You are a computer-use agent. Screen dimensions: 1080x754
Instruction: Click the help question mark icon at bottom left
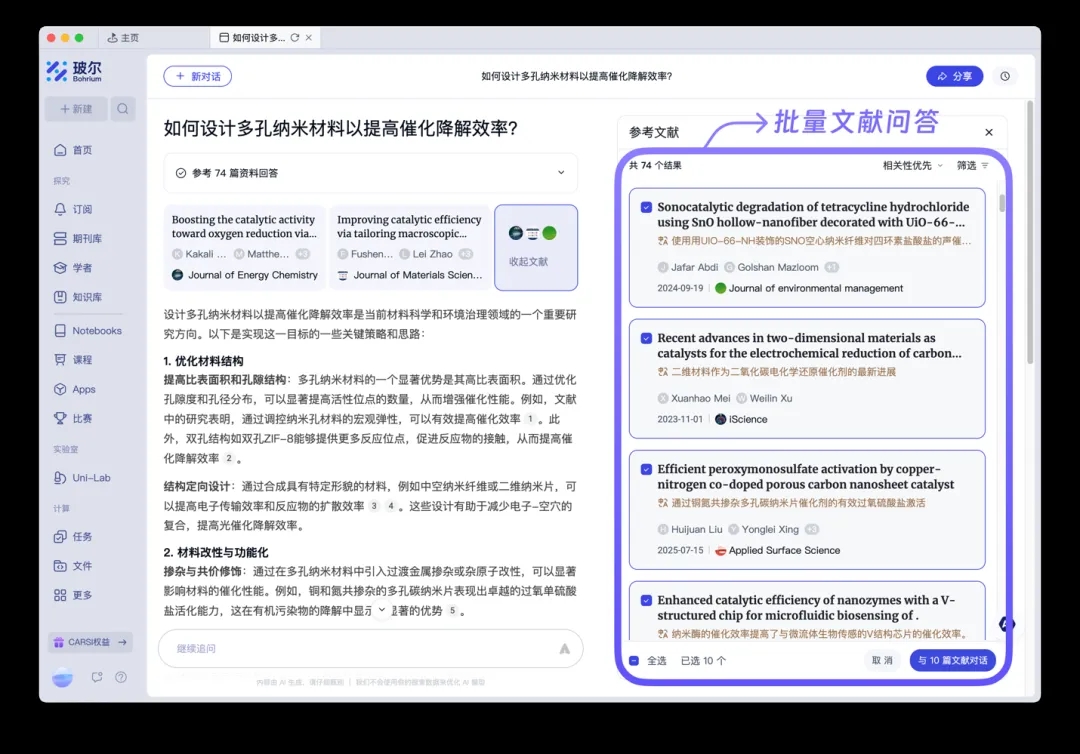121,677
